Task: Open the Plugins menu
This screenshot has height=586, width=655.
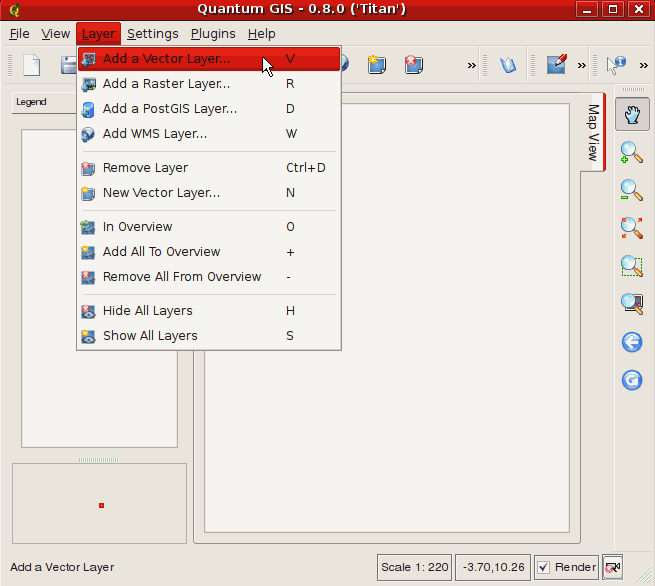Action: (213, 33)
